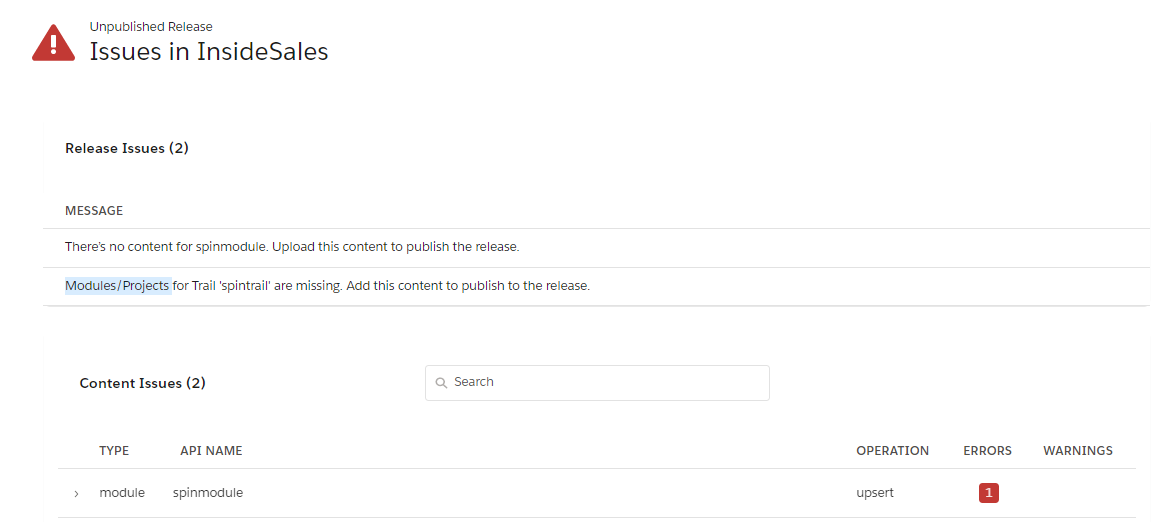Sort by OPERATION column header
Viewport: 1157px width, 522px height.
coord(892,451)
